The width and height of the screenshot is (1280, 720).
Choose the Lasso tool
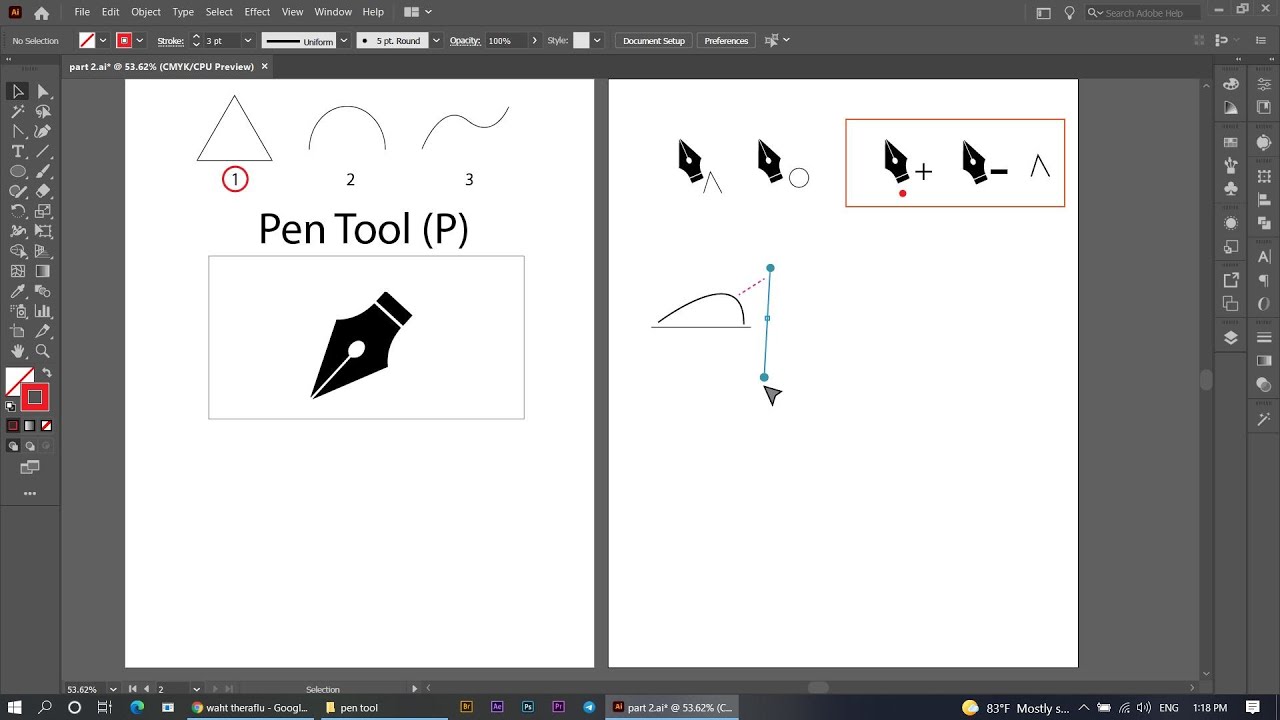point(43,112)
